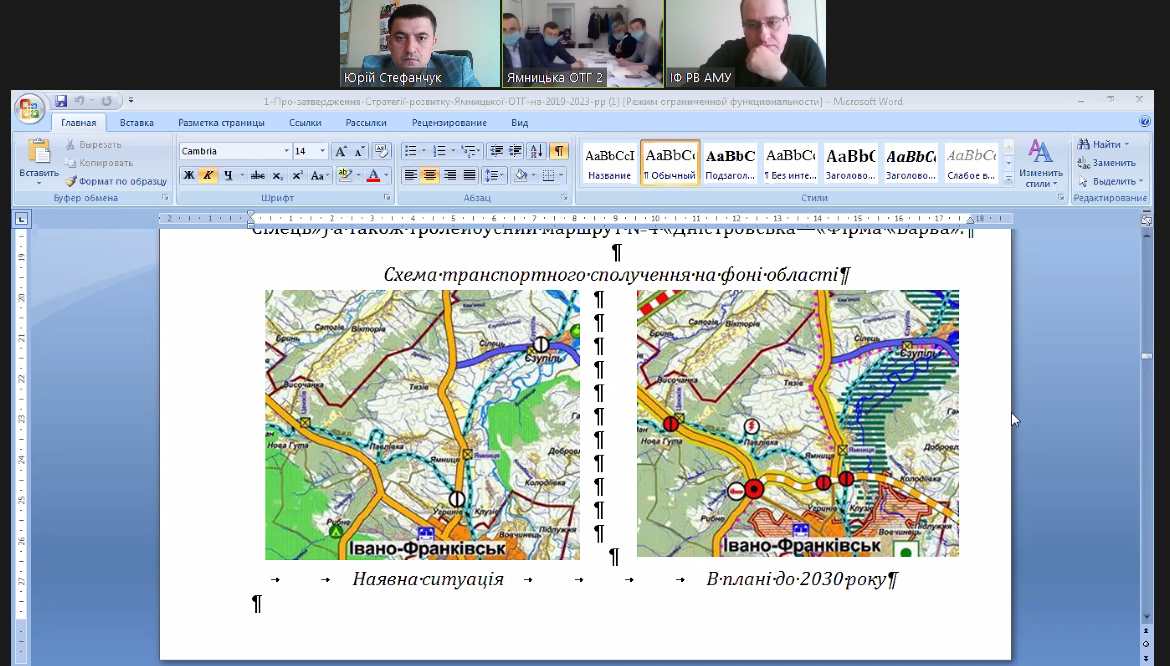
Task: Clear formatting with the eraser icon
Action: (x=381, y=151)
